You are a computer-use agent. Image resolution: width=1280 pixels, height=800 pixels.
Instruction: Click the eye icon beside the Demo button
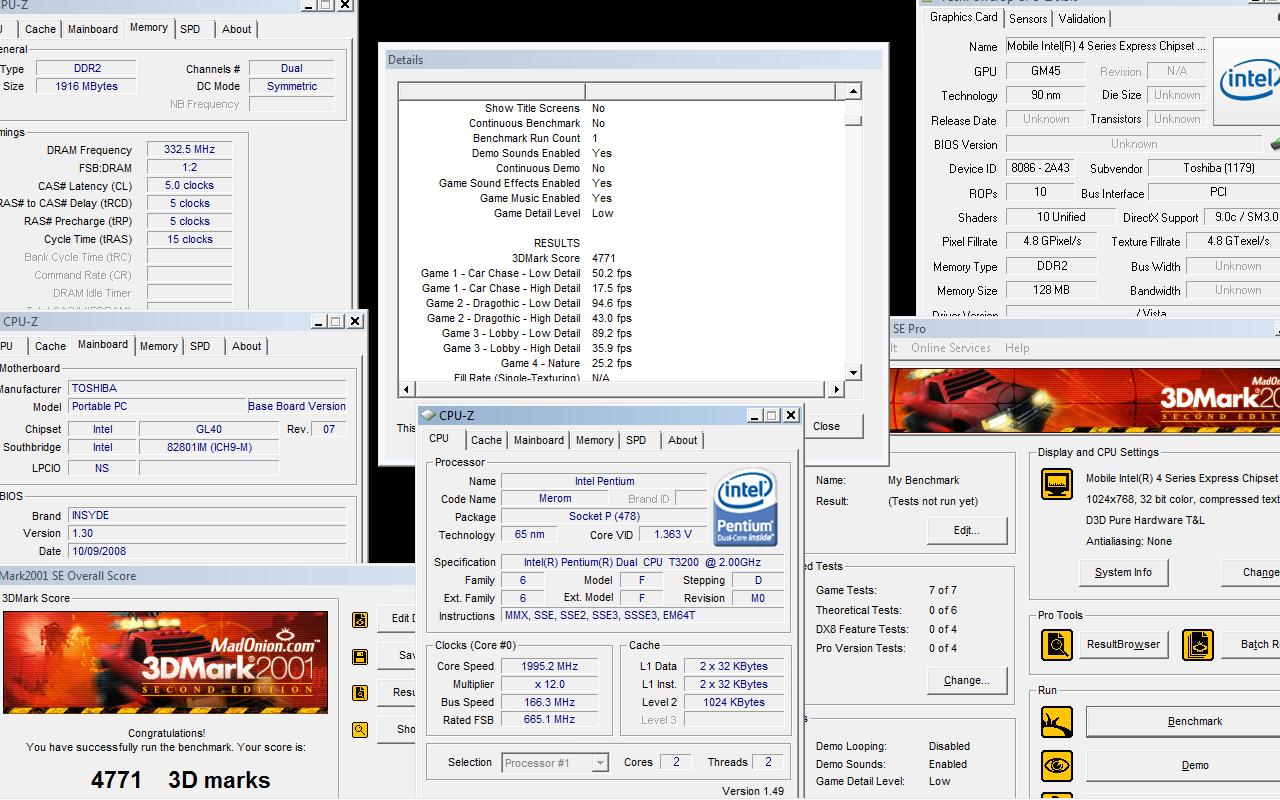click(1057, 766)
